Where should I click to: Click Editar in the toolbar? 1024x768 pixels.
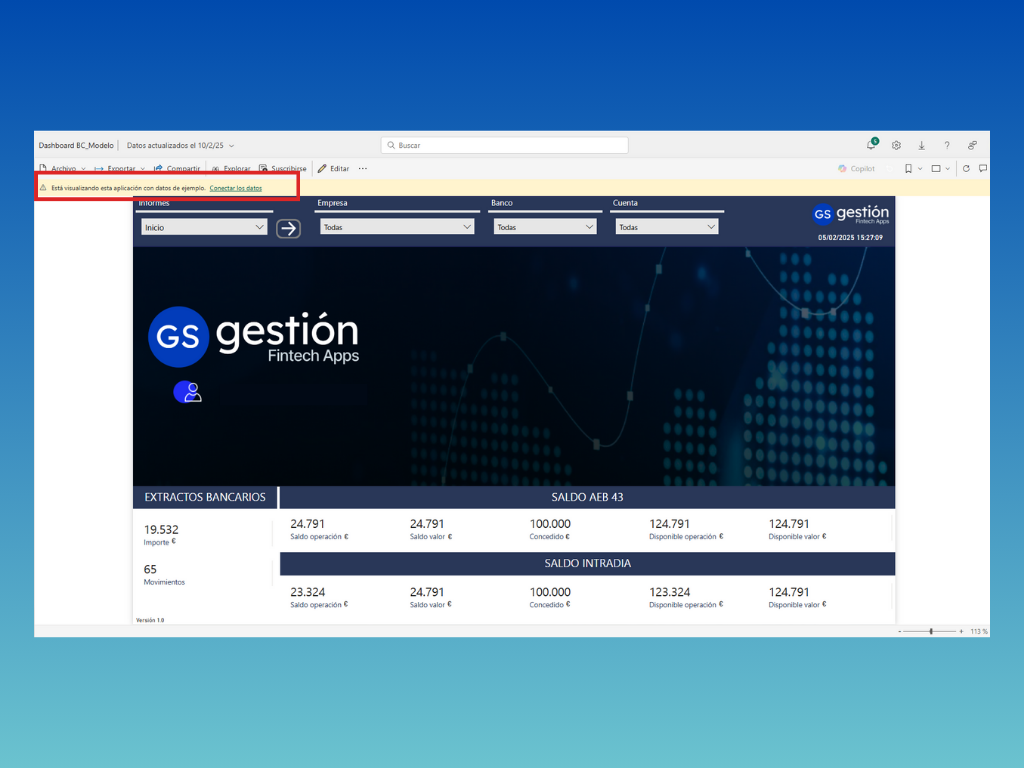point(334,168)
